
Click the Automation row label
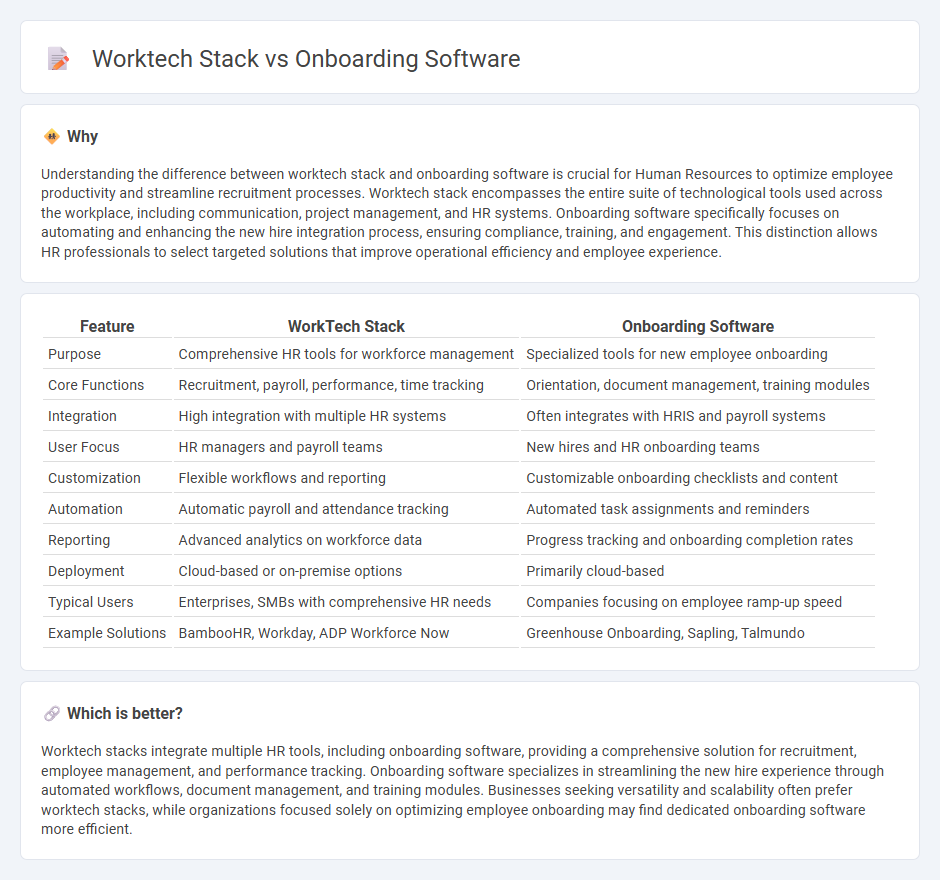coord(85,509)
